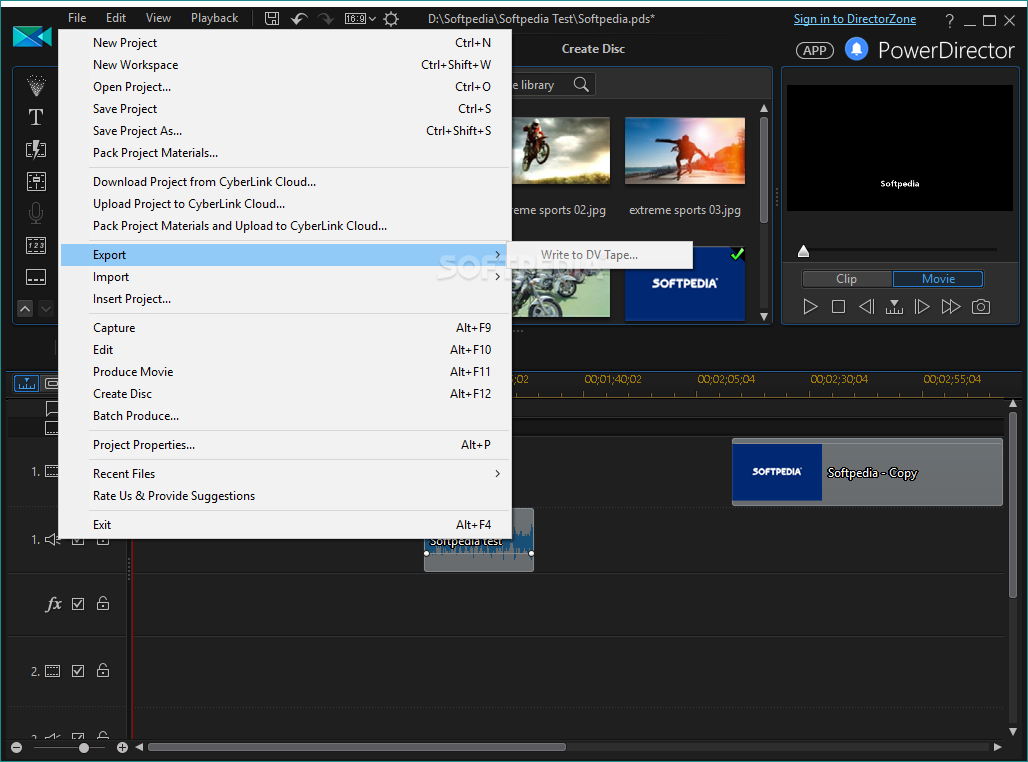Click the seek-by-timecode unit icon in preview

894,306
